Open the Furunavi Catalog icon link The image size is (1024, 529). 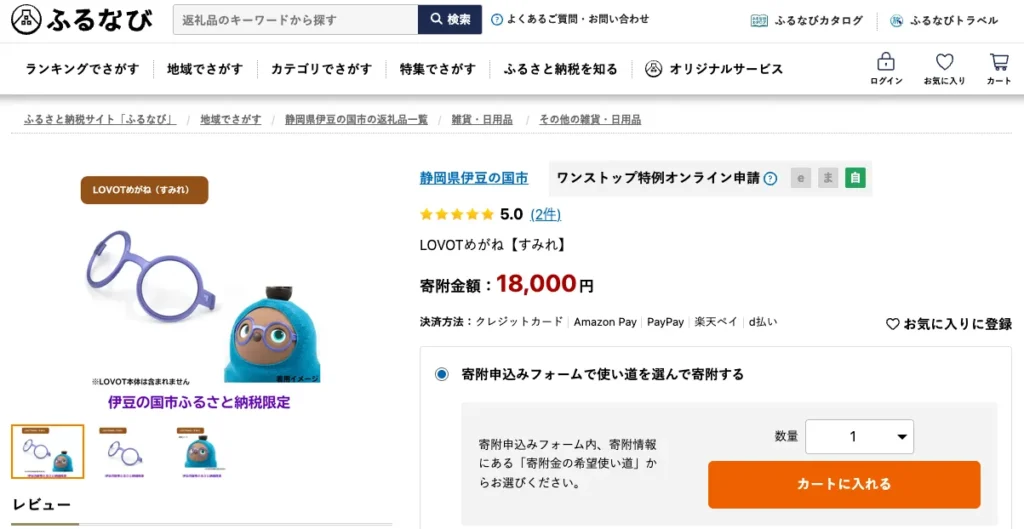coord(760,20)
